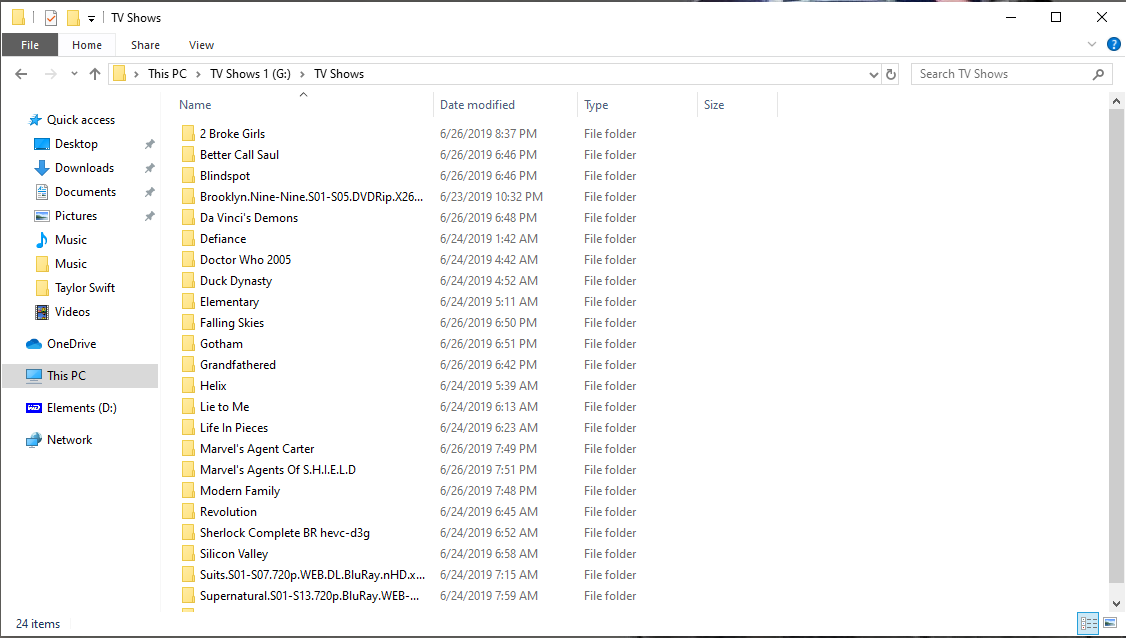The image size is (1126, 638).
Task: Open the Share ribbon tab
Action: [145, 45]
